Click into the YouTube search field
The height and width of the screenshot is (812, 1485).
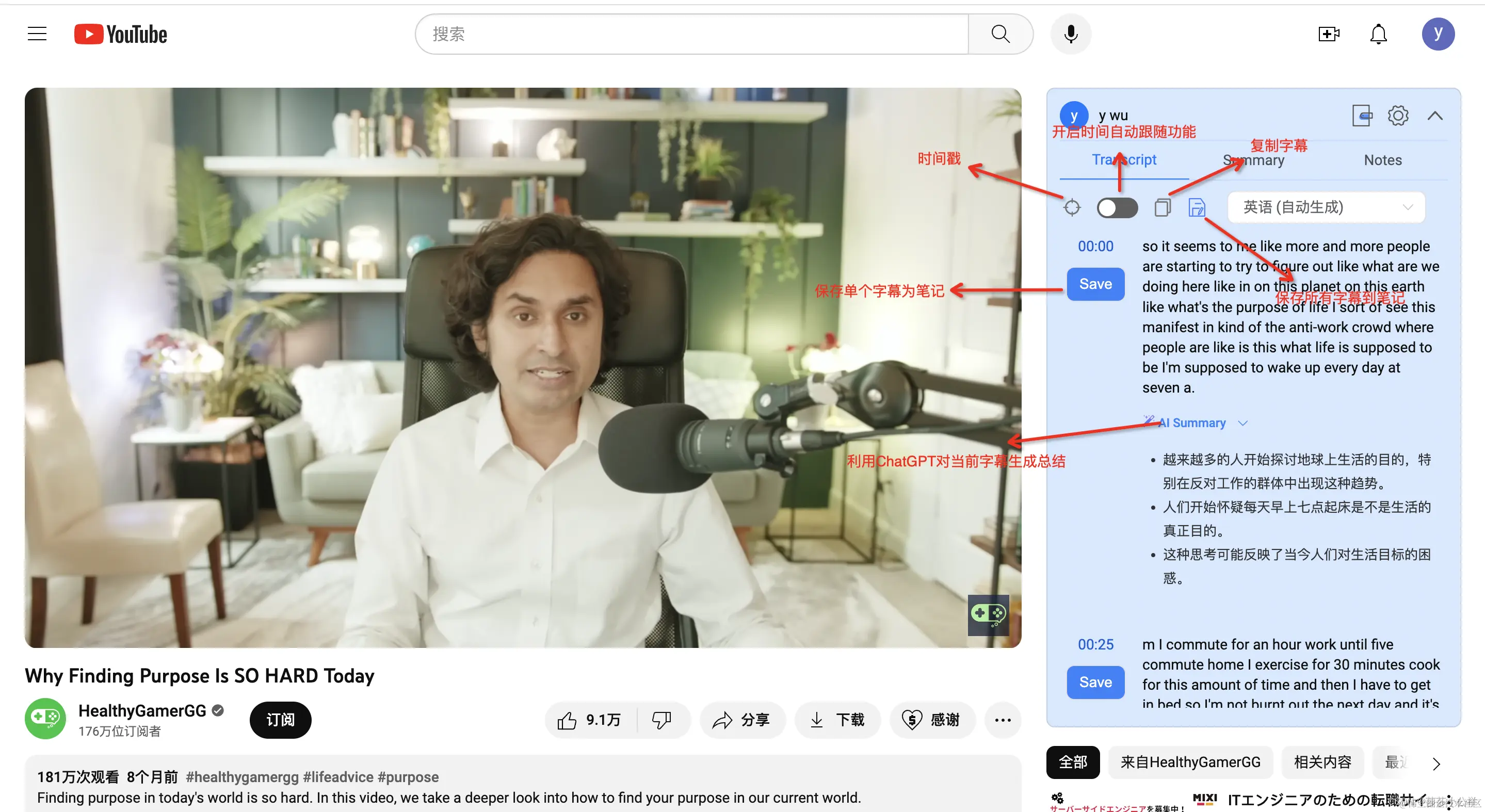(x=692, y=34)
